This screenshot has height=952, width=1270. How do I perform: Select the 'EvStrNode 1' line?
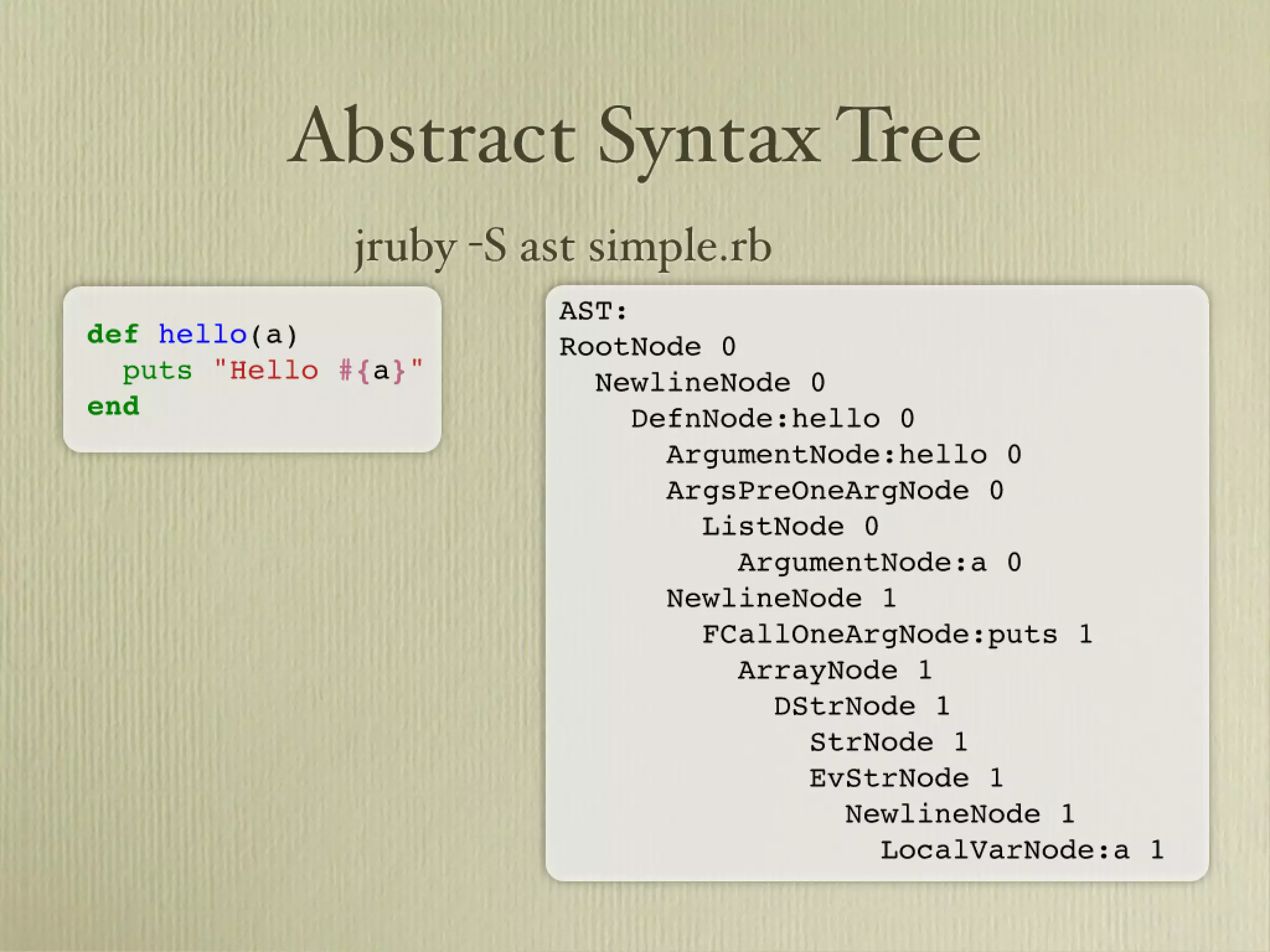(906, 778)
